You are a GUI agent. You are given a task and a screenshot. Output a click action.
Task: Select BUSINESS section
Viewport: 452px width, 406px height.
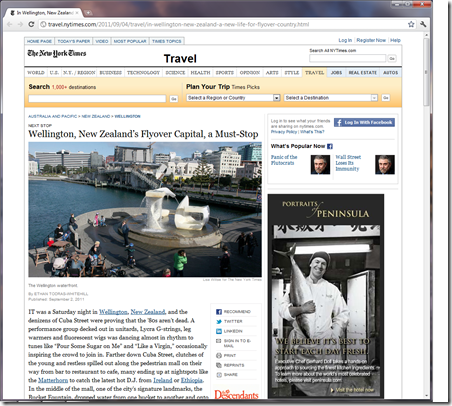coord(111,73)
